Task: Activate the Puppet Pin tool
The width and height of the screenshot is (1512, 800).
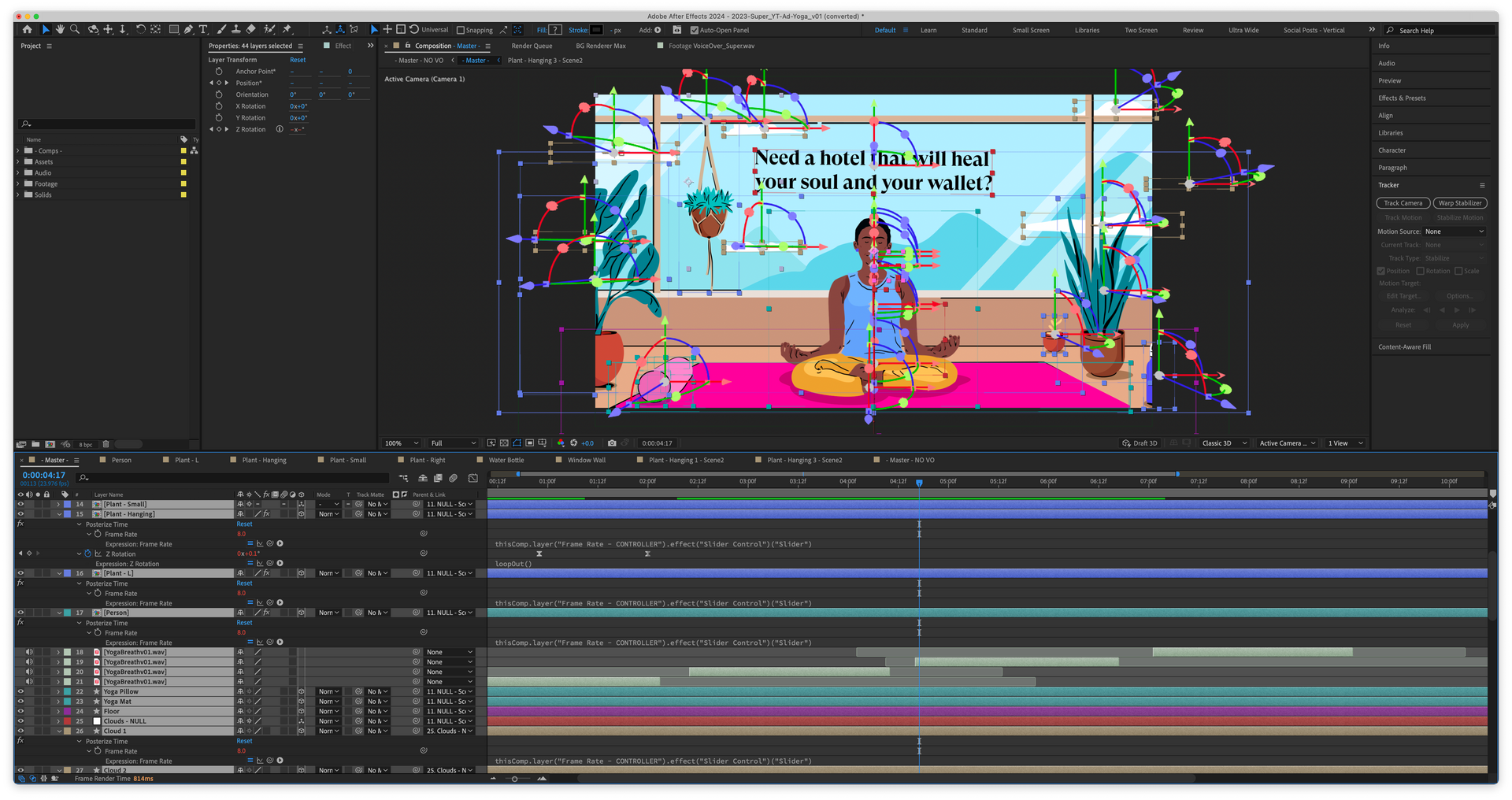Action: pos(287,30)
